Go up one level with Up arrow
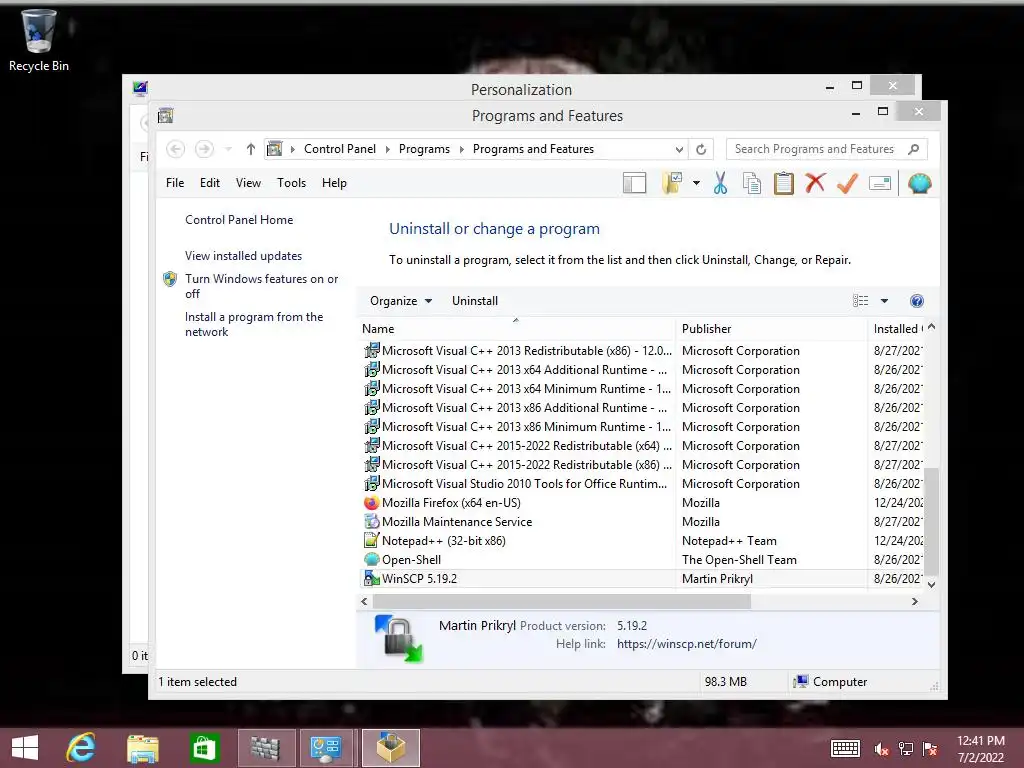1024x768 pixels. pyautogui.click(x=250, y=149)
